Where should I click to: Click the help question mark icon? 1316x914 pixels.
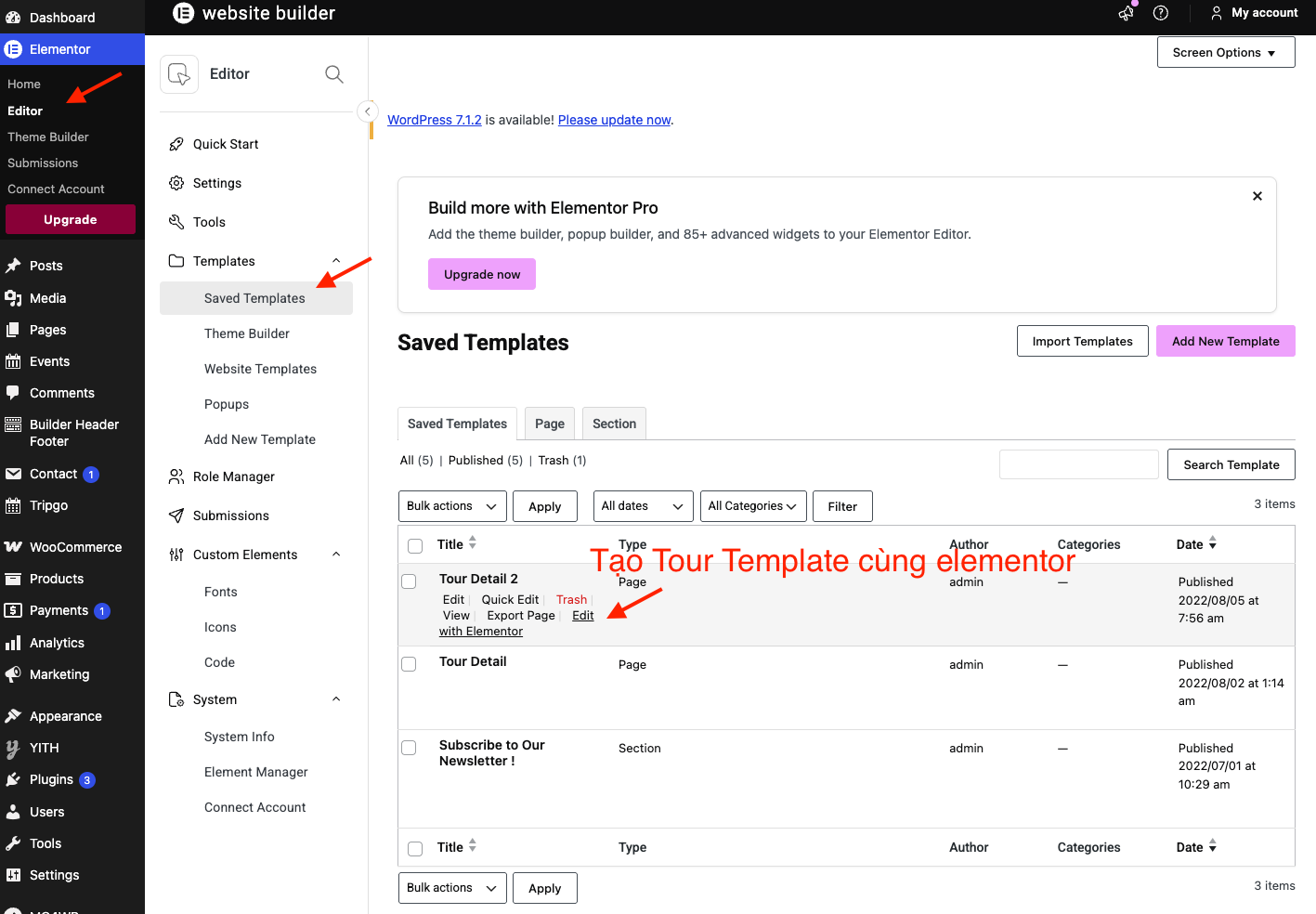(x=1161, y=13)
